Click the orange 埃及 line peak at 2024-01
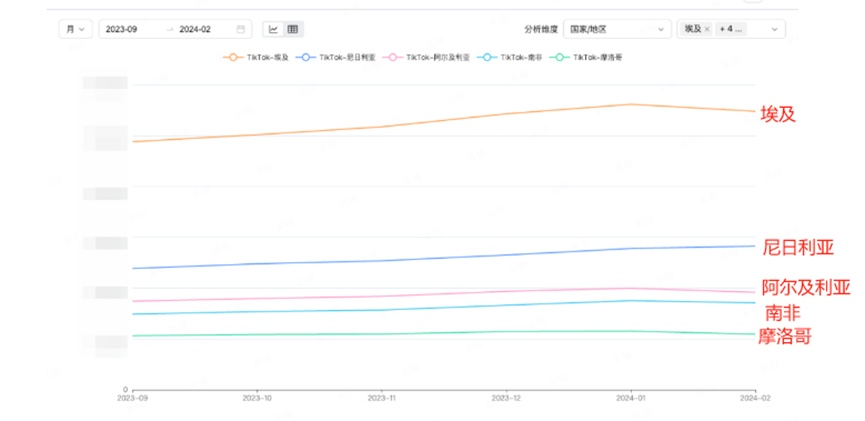865x421 pixels. (x=631, y=104)
